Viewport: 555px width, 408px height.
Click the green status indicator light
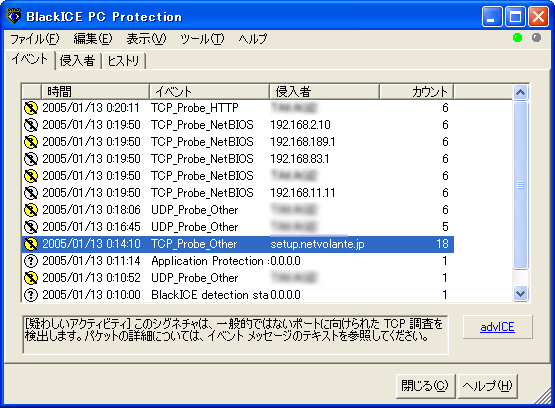point(517,38)
